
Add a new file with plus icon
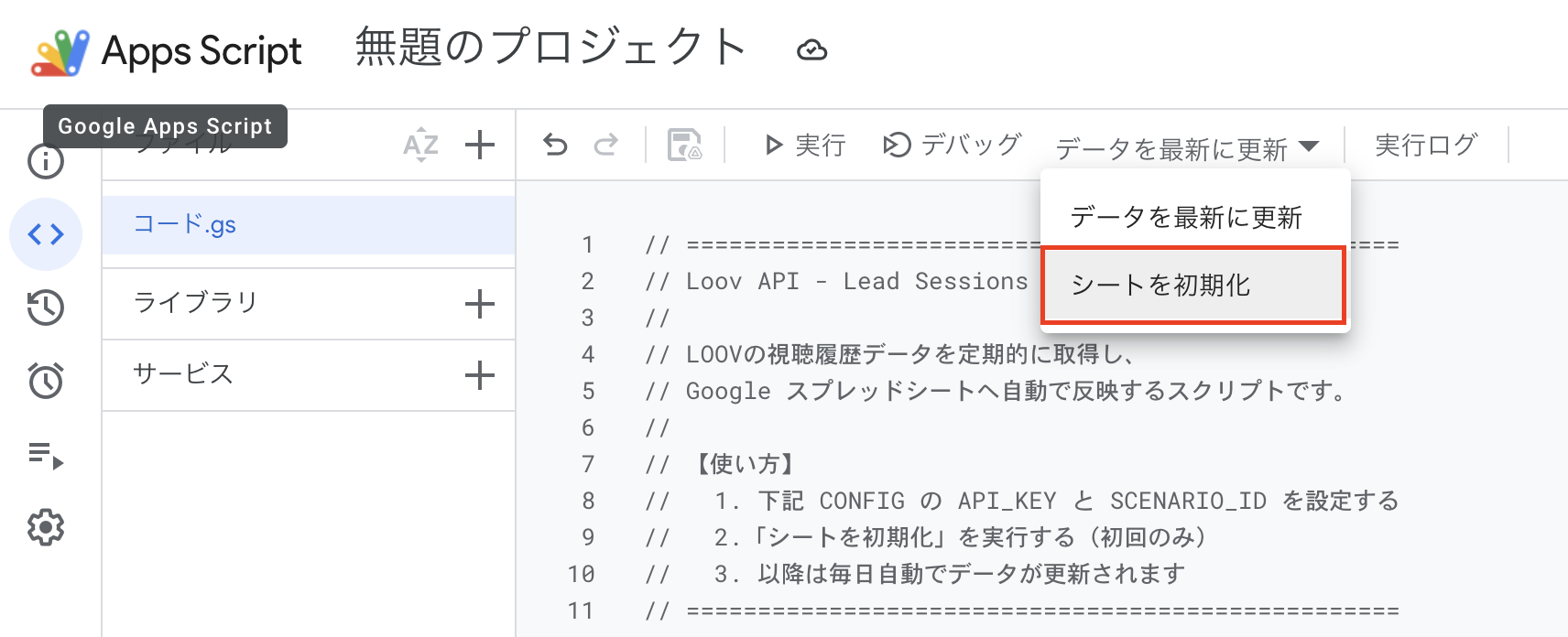point(480,145)
